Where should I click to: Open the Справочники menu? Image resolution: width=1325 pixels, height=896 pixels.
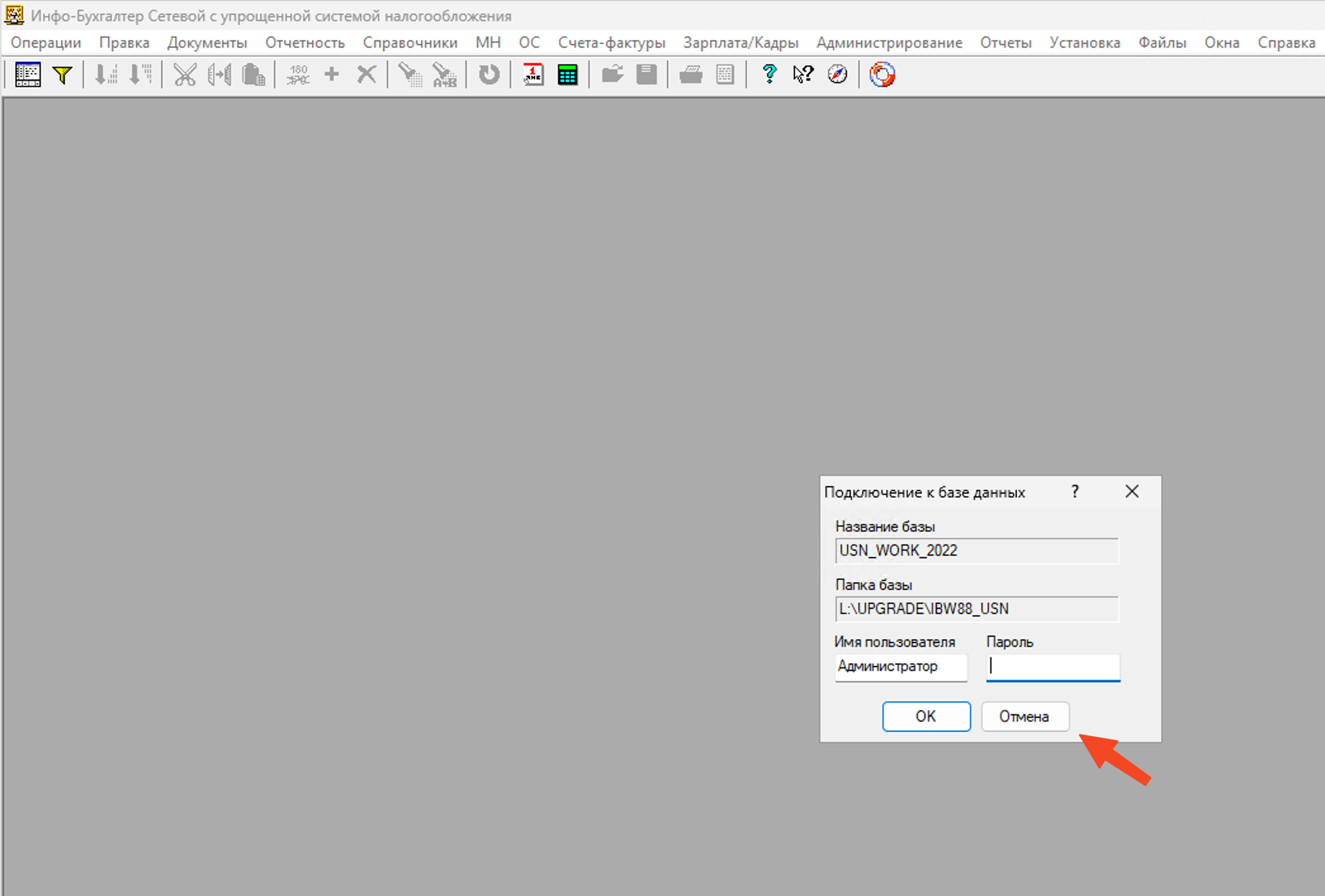(410, 43)
